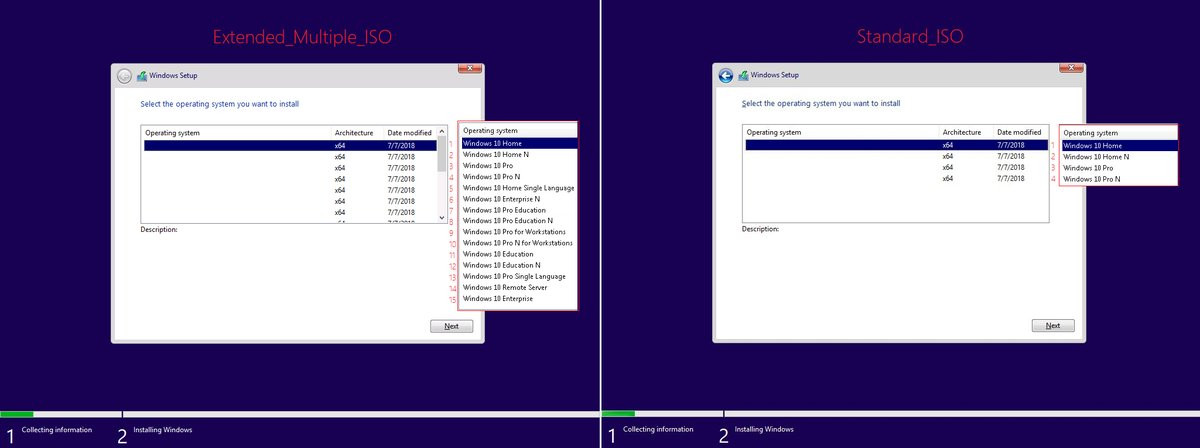Viewport: 1200px width, 448px height.
Task: Sort by Architecture column in Extended_Multiple_ISO window
Action: point(357,132)
